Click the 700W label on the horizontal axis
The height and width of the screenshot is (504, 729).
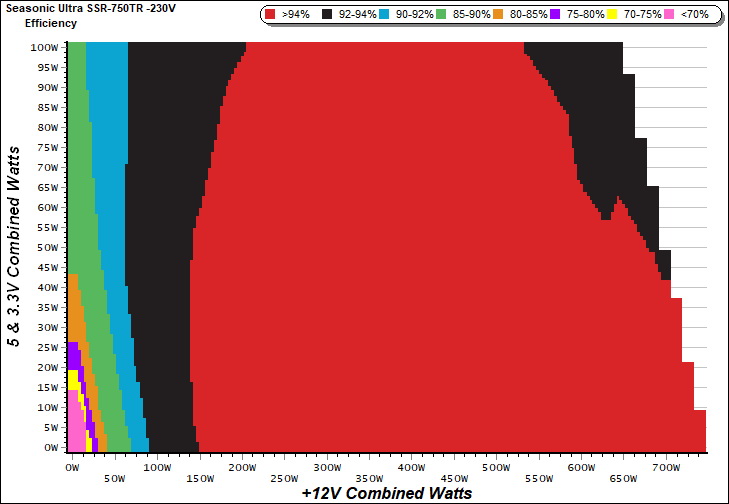666,467
